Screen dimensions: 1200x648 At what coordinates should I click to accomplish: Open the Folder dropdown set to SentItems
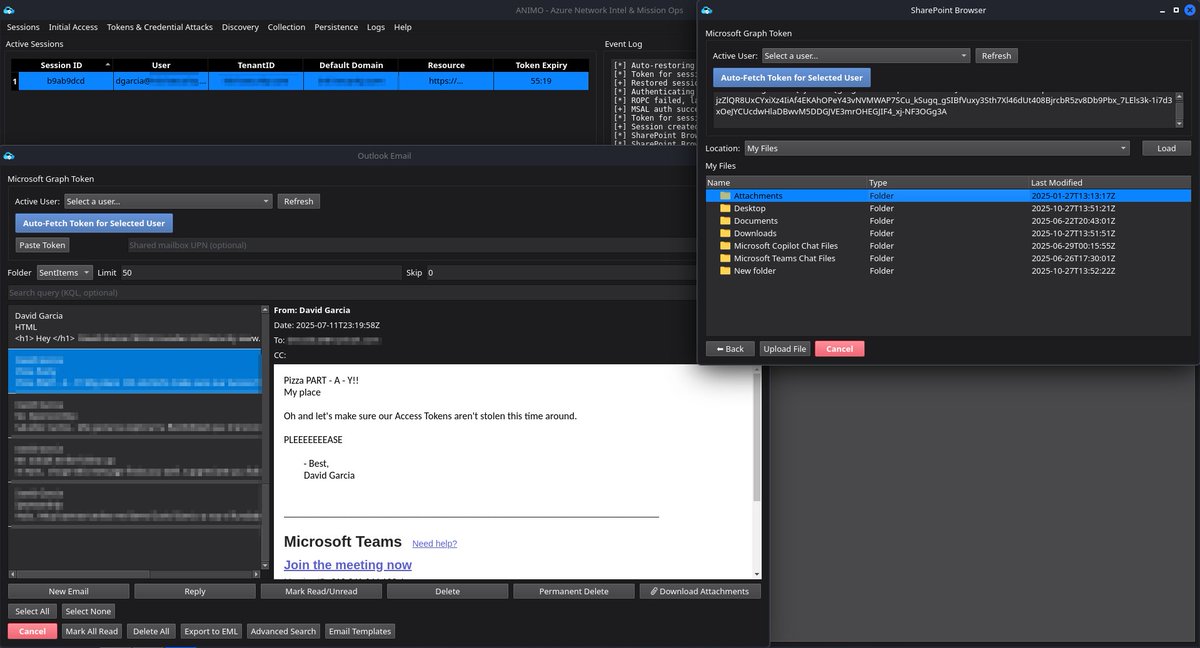[64, 272]
